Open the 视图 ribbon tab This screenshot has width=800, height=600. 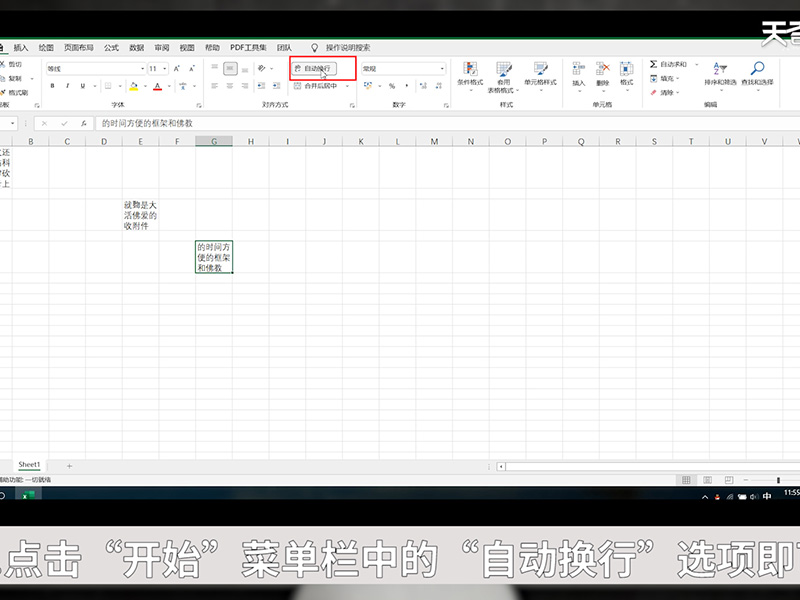click(x=187, y=48)
